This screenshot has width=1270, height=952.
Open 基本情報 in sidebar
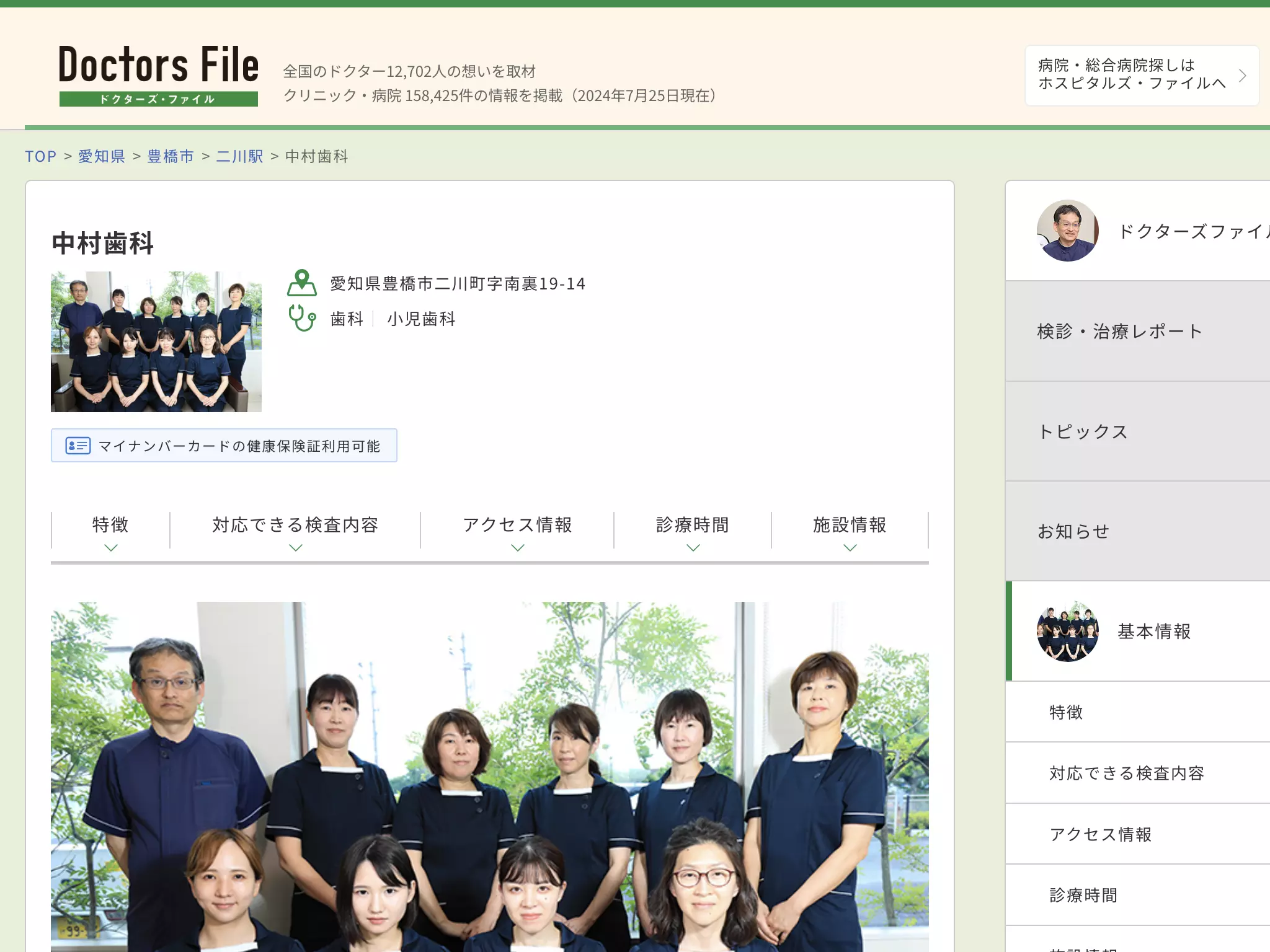click(1137, 631)
